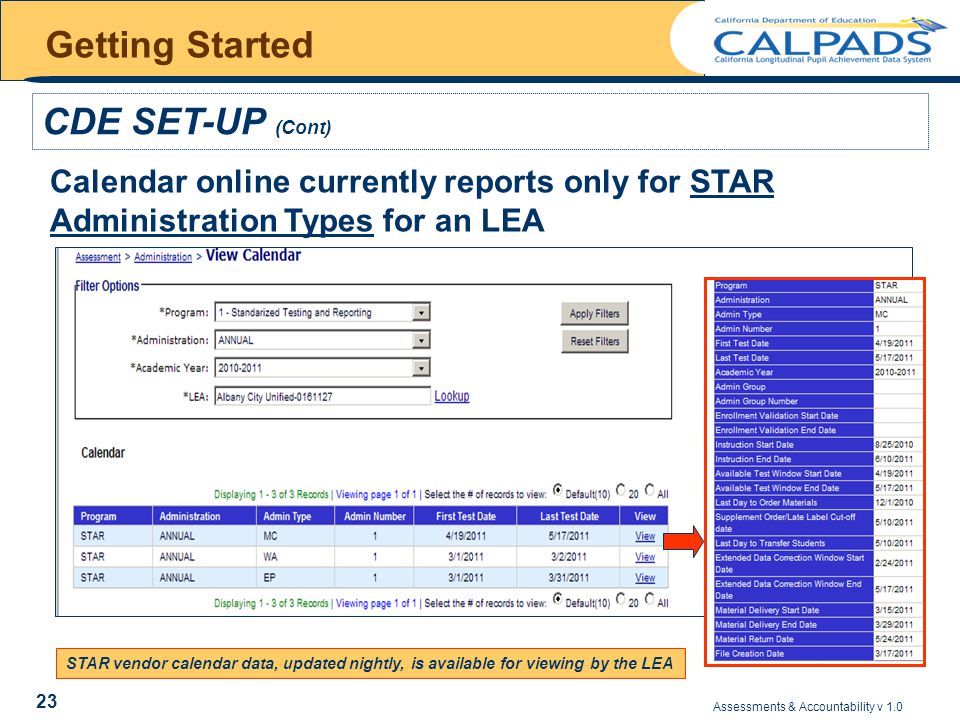Select the Program field showing Standardized Testing
This screenshot has width=960, height=720.
tap(323, 312)
